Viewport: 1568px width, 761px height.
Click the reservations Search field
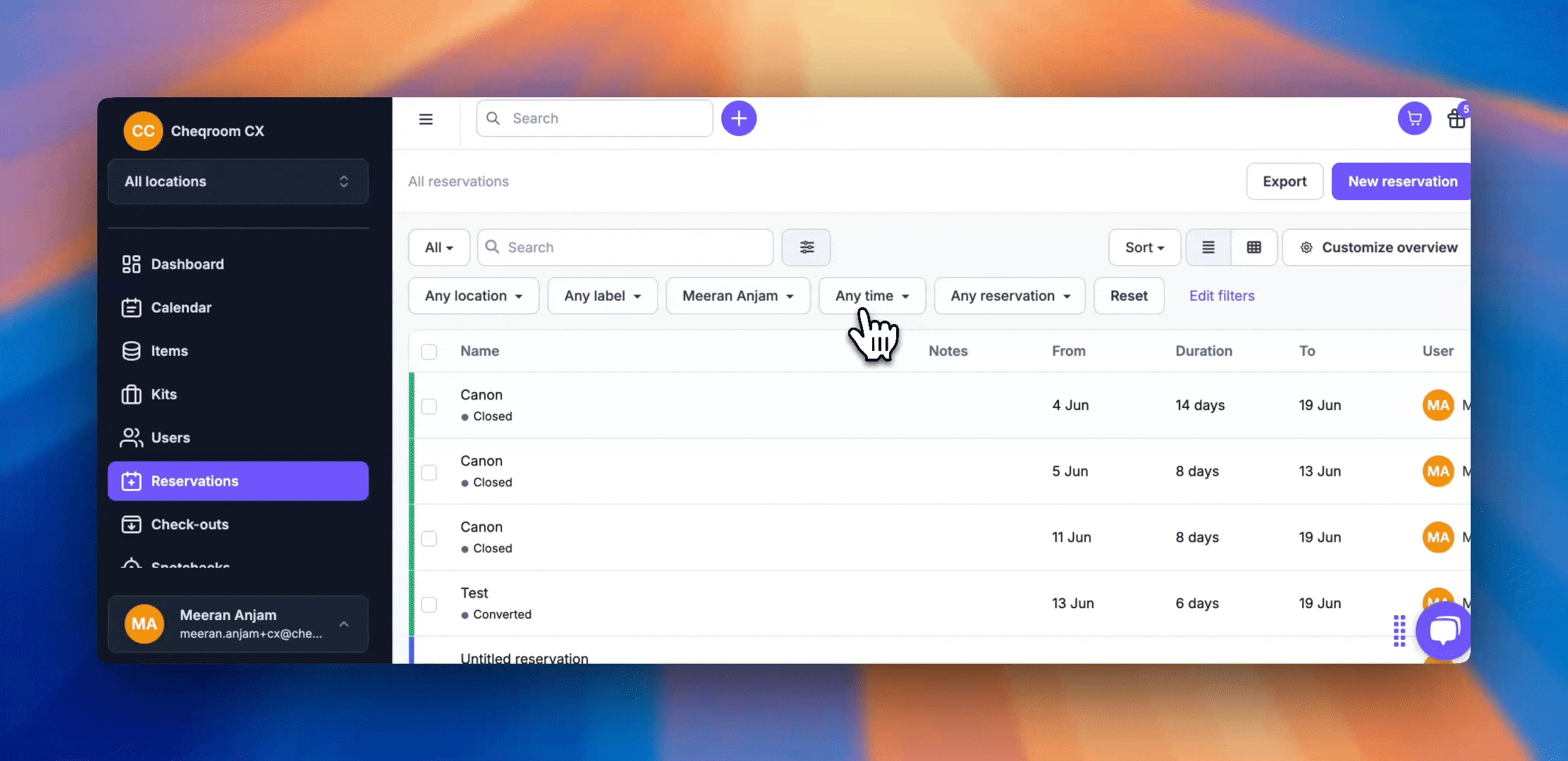625,247
